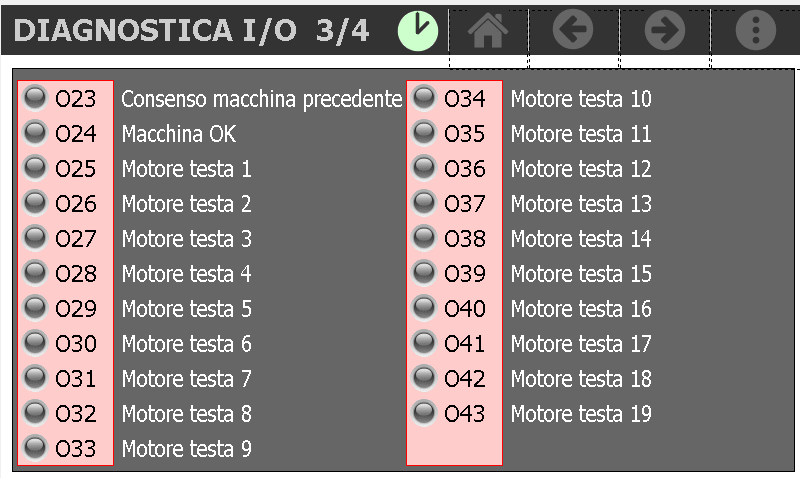Click the O43 output indicator LED

tap(425, 412)
